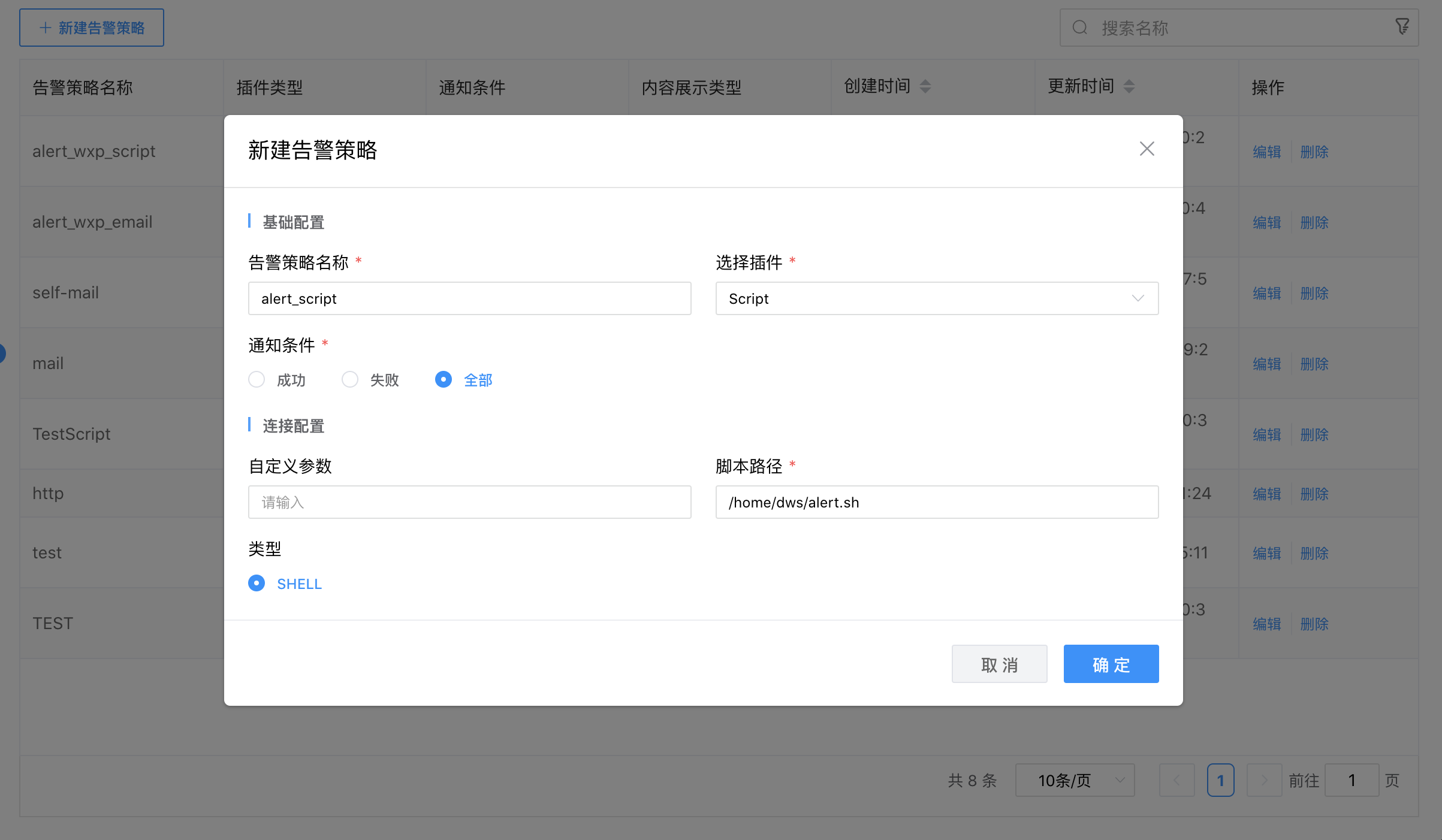Close the 新建告警策略 dialog with the X
The width and height of the screenshot is (1442, 840).
pyautogui.click(x=1147, y=149)
